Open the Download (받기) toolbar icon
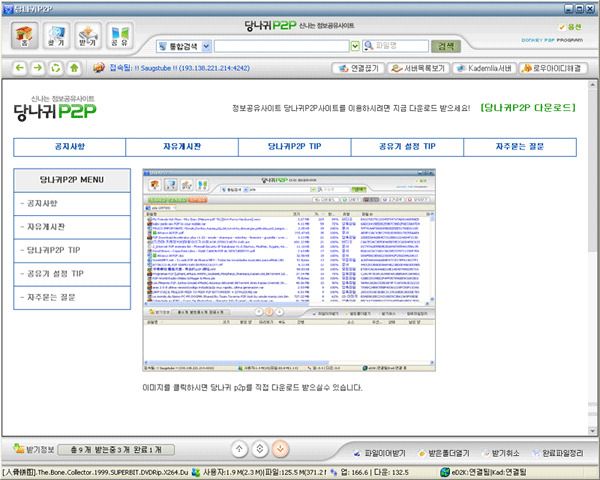The height and width of the screenshot is (480, 600). click(88, 36)
